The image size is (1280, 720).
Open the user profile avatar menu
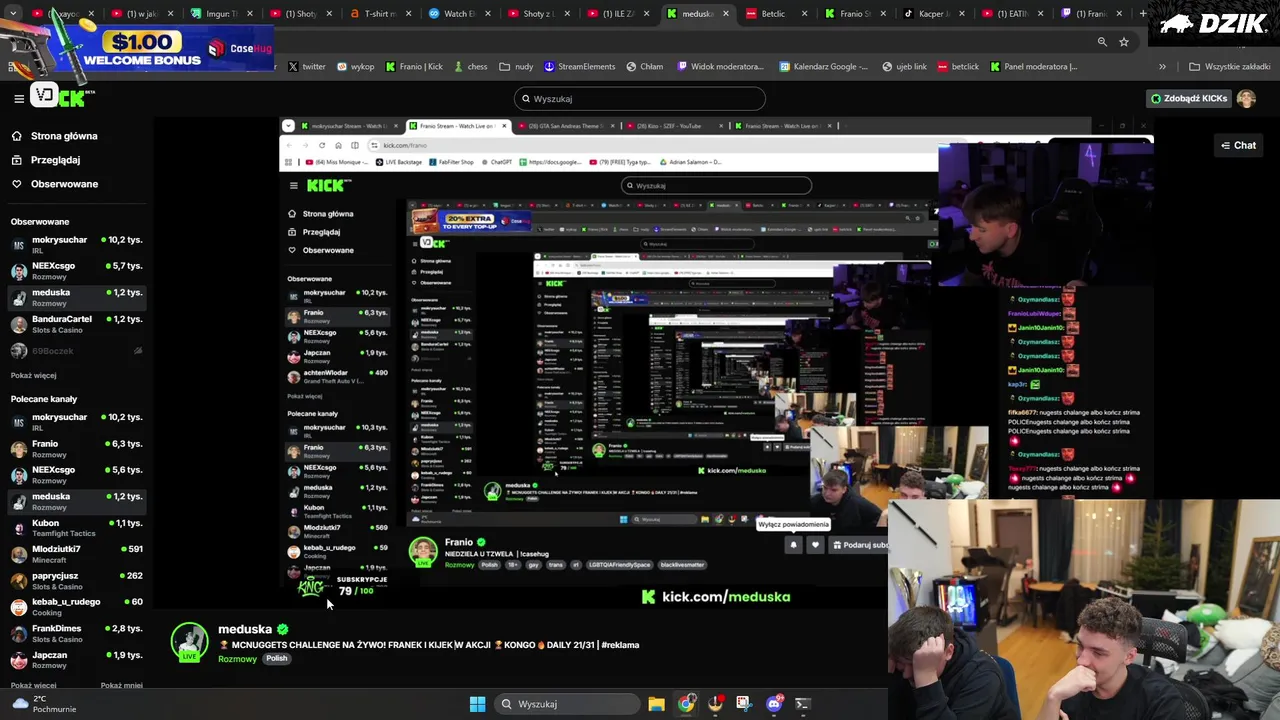(1246, 98)
